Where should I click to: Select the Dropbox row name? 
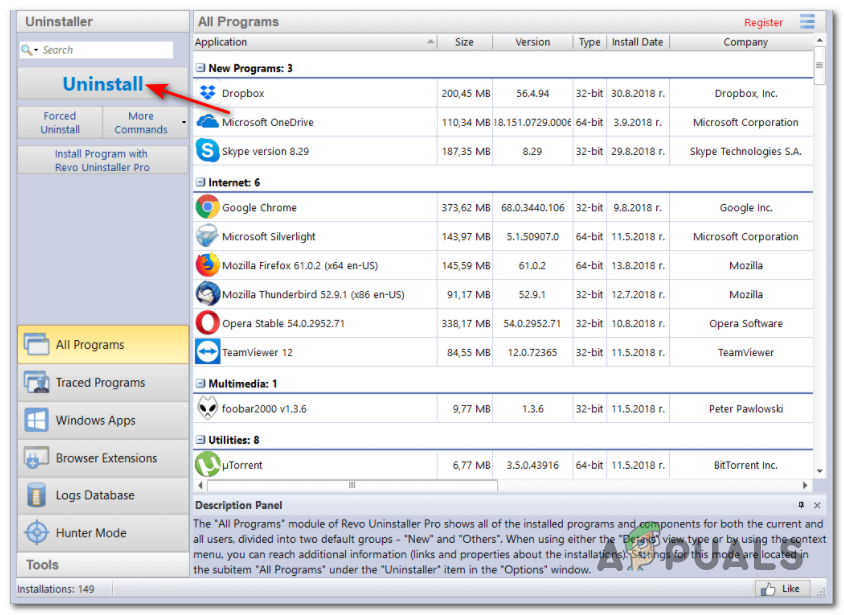(243, 93)
